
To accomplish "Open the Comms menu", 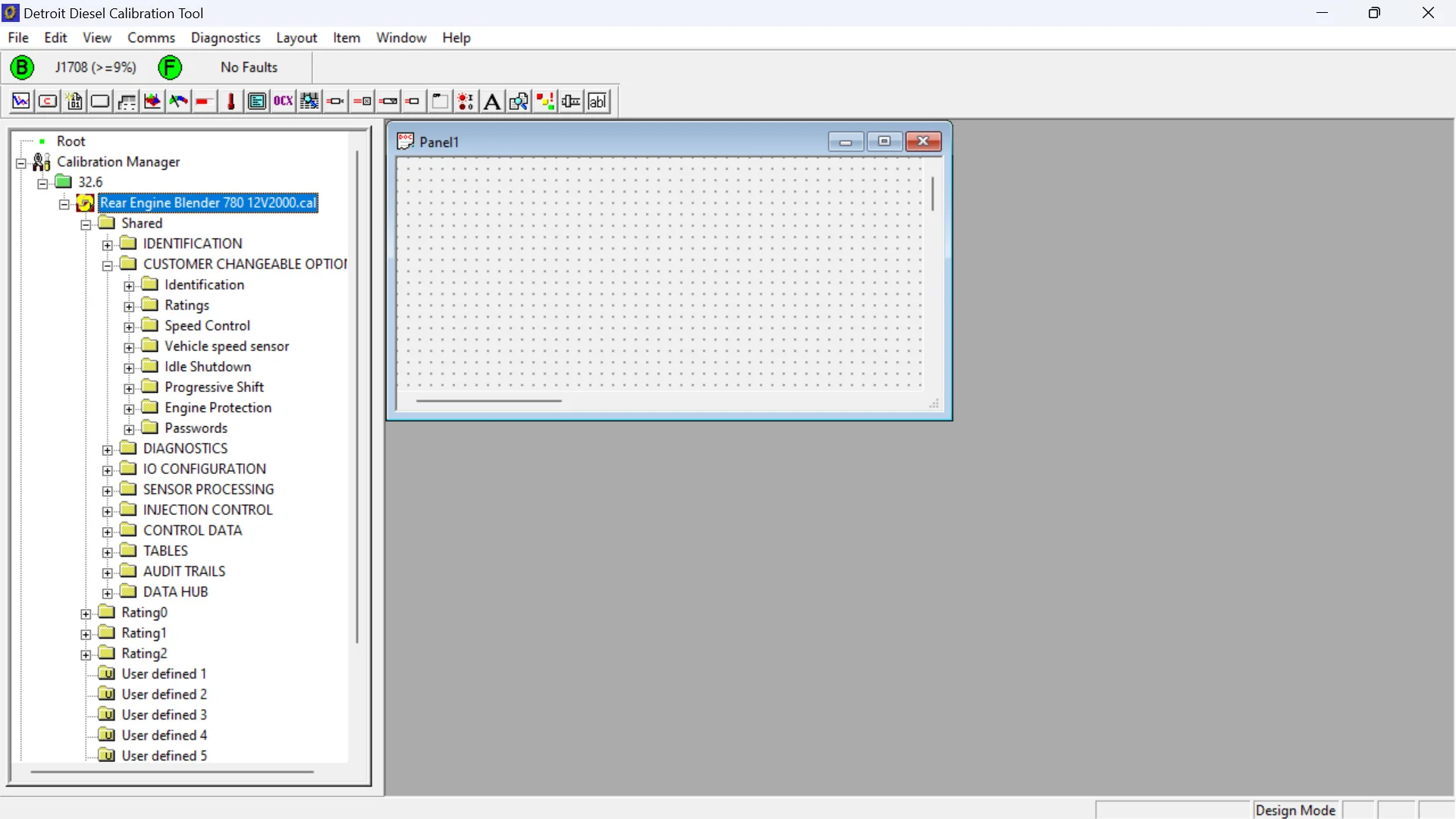I will click(151, 38).
